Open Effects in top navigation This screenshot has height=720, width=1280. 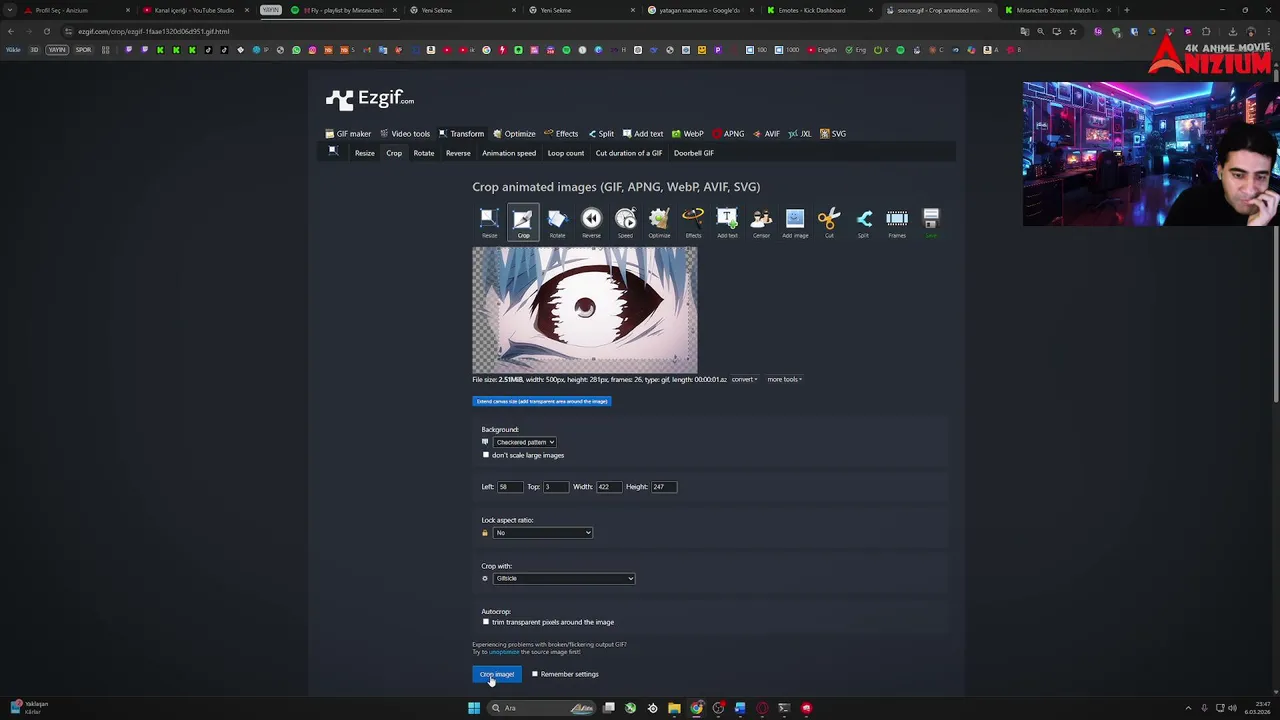pos(561,133)
